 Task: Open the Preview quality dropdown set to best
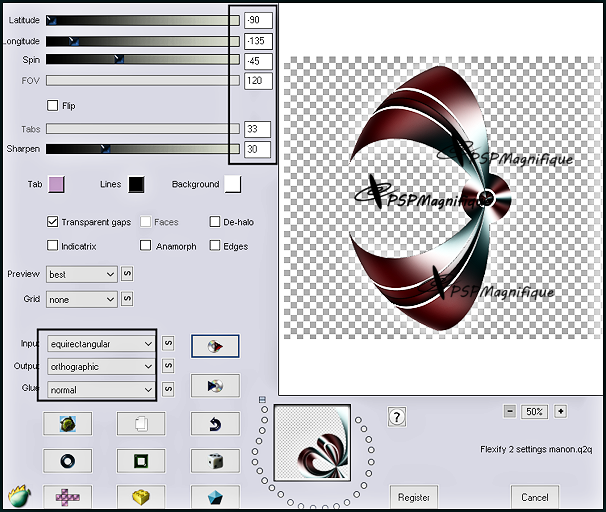pyautogui.click(x=82, y=274)
